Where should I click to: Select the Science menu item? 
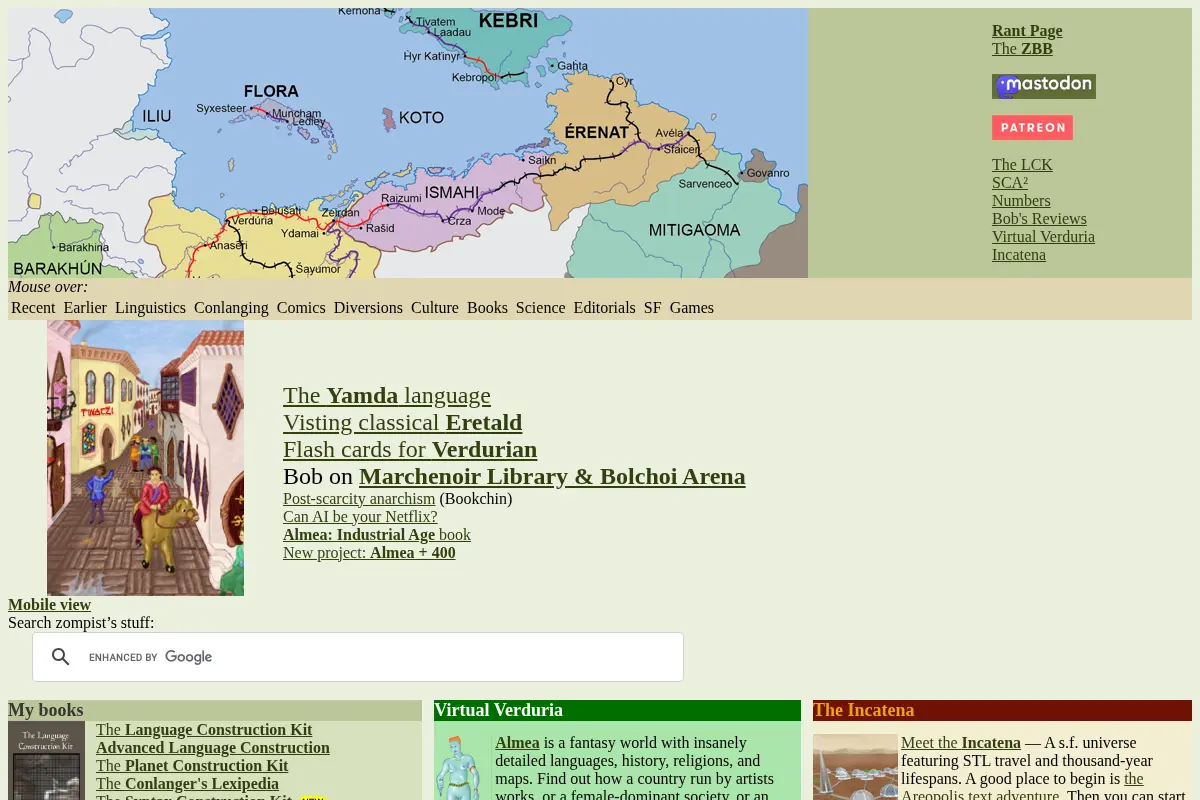click(x=541, y=308)
